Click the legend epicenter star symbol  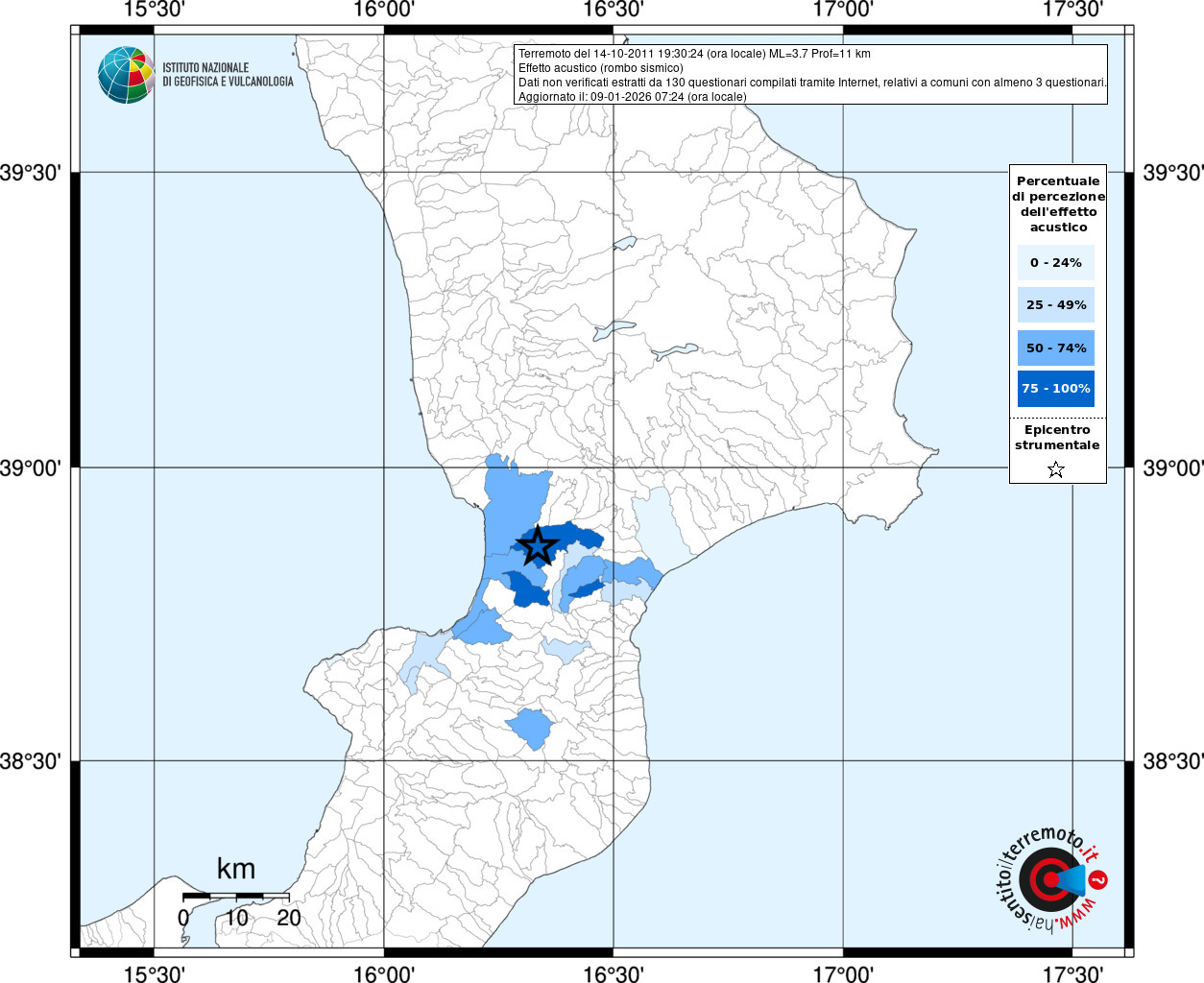[x=1056, y=469]
